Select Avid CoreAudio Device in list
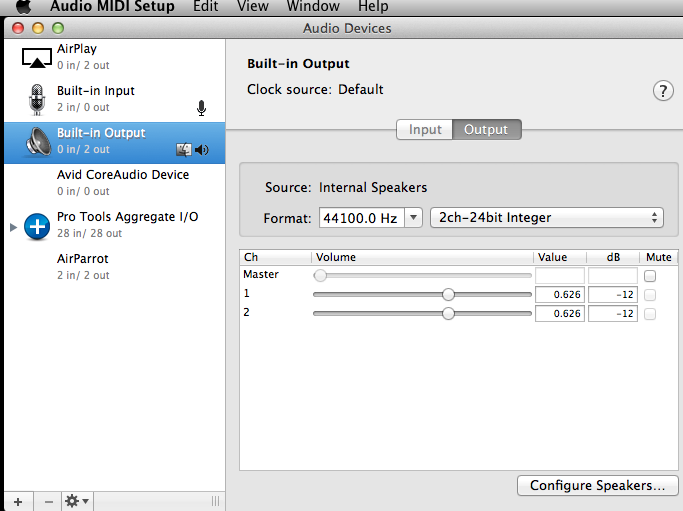The height and width of the screenshot is (511, 683). (115, 183)
